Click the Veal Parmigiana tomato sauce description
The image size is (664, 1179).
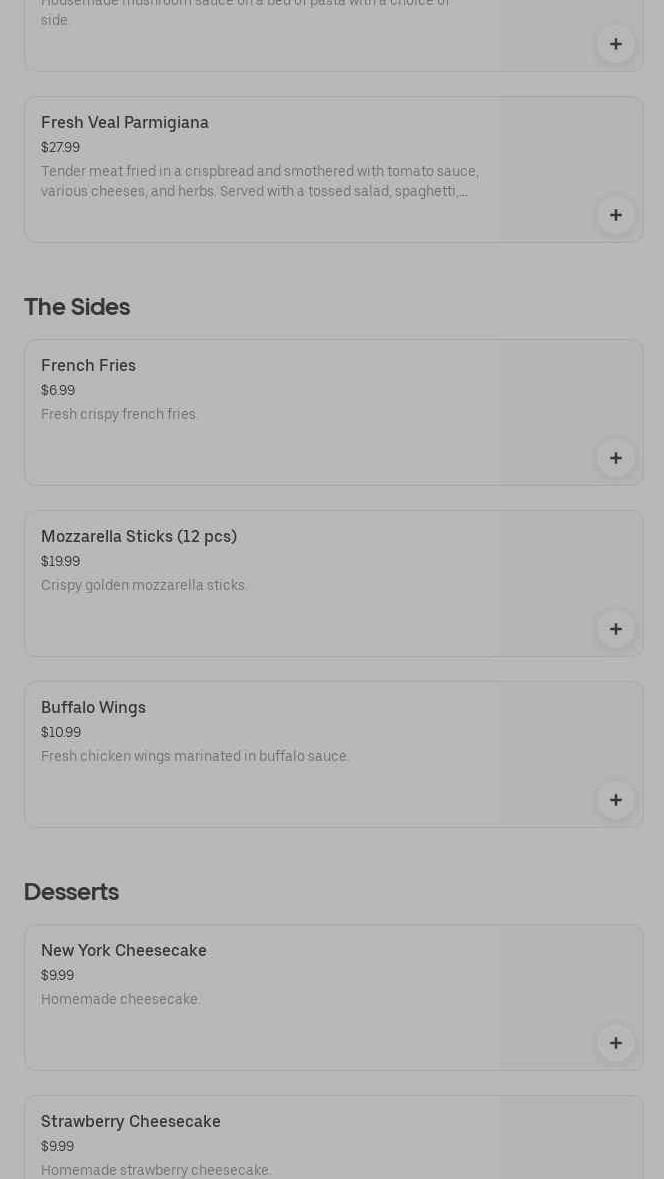(x=260, y=181)
